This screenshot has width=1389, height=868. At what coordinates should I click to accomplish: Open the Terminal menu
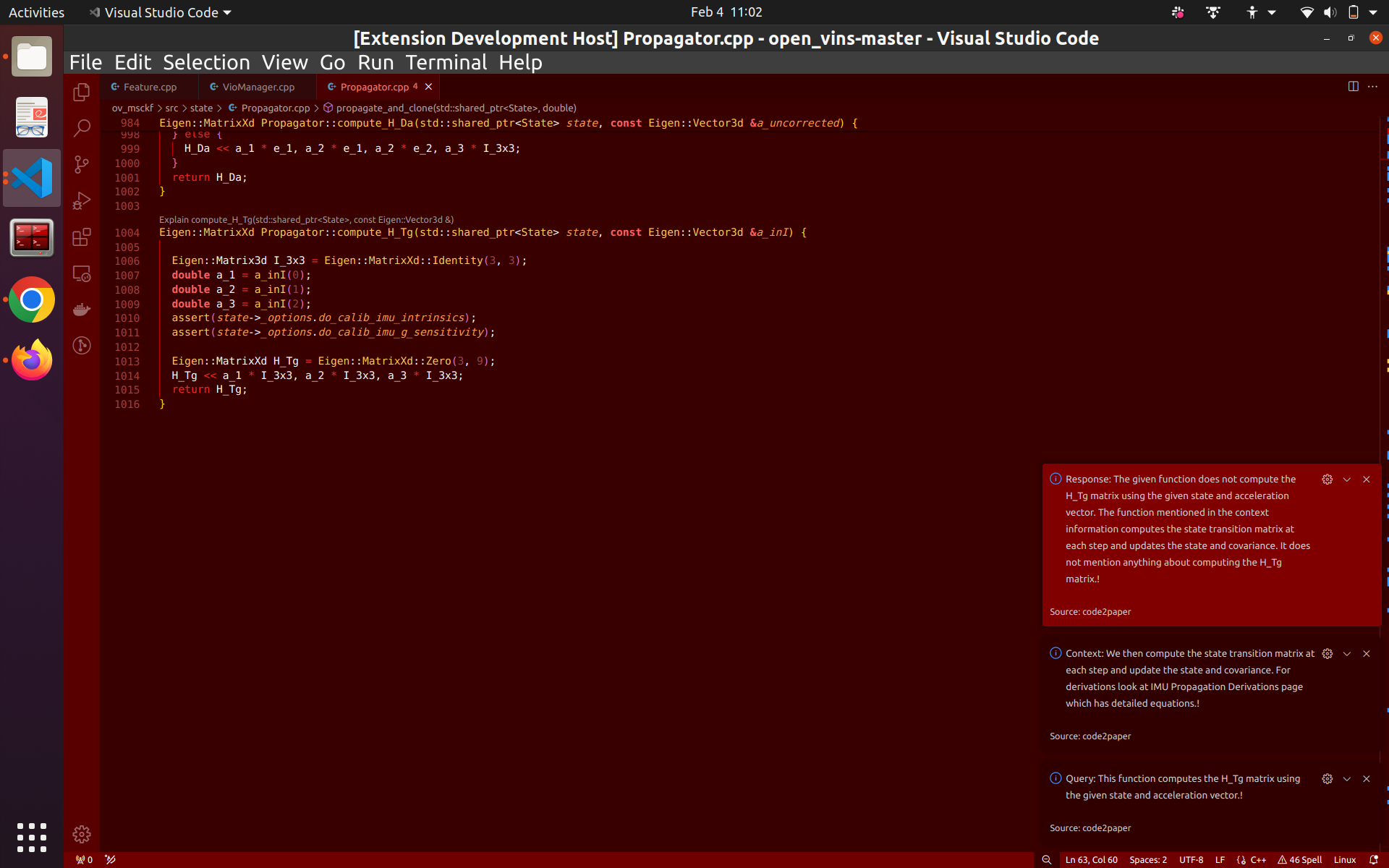446,62
